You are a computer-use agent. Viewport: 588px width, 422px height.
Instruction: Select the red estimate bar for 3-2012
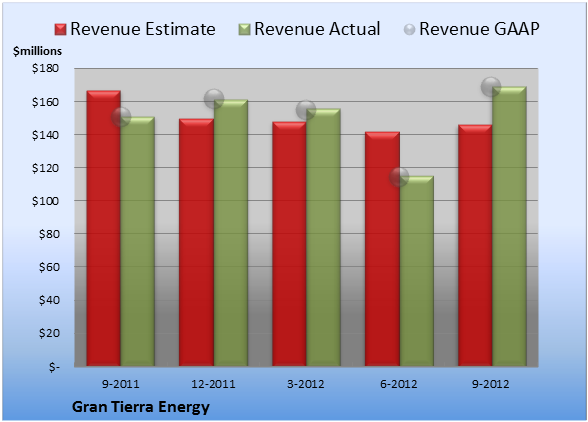tap(289, 244)
